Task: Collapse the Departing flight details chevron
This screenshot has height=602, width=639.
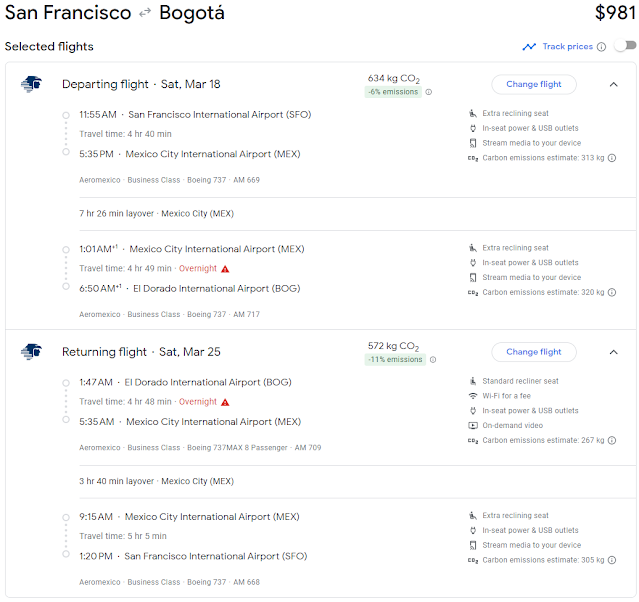Action: [x=613, y=85]
